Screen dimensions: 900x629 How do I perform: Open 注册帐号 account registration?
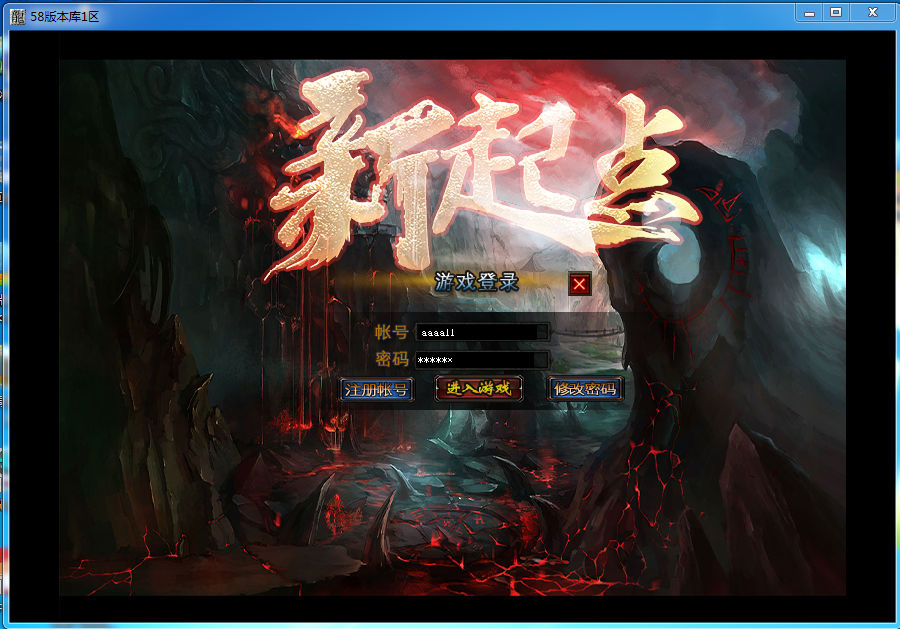377,390
